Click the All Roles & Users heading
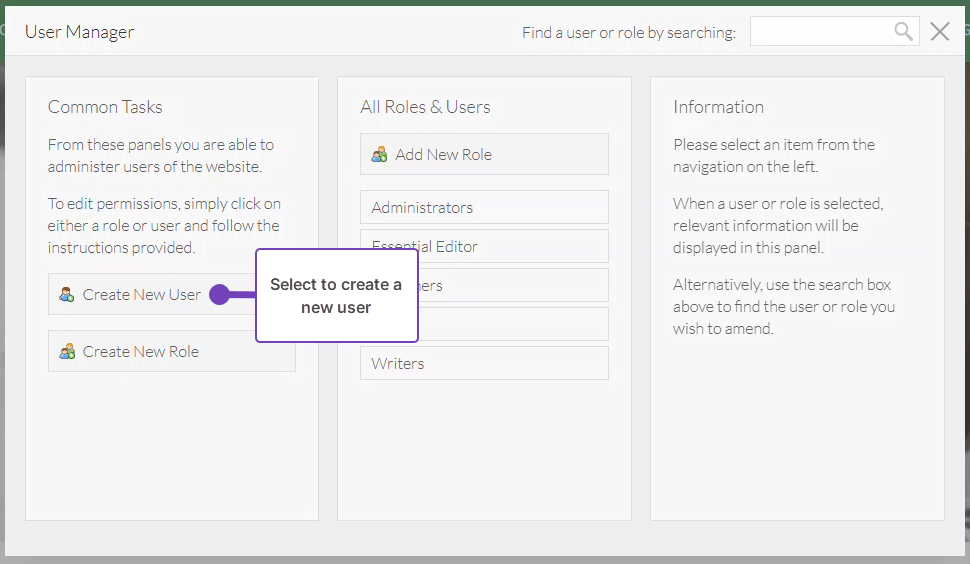This screenshot has height=564, width=970. click(x=425, y=107)
